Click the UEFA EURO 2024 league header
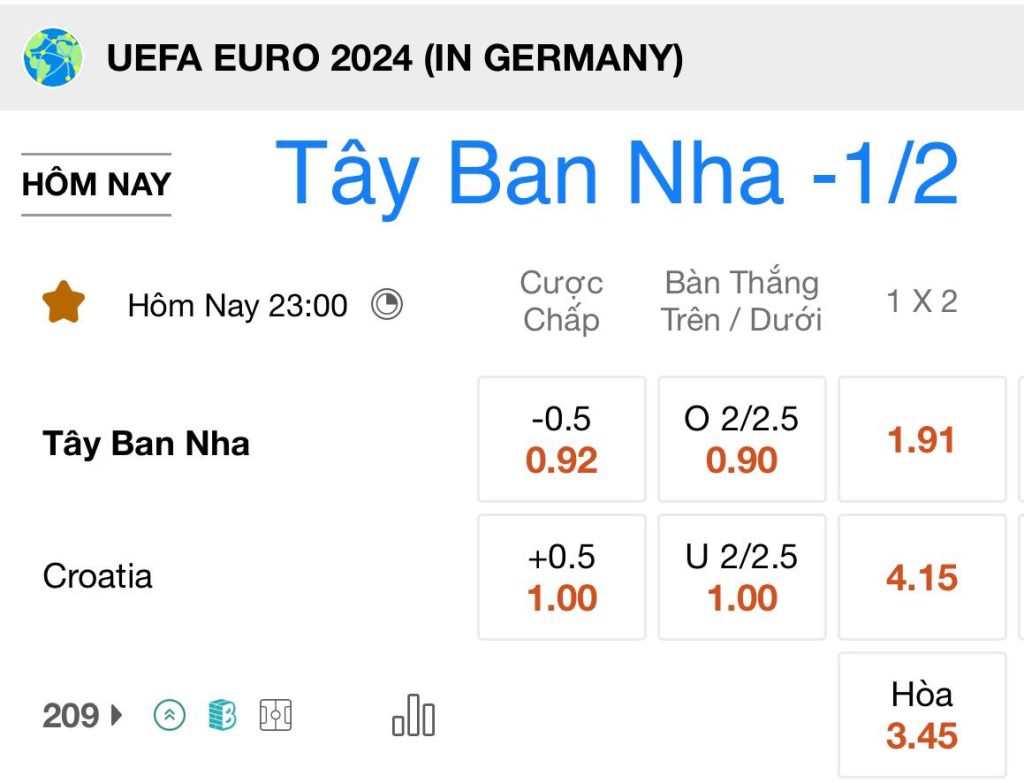Viewport: 1024px width, 783px height. [x=394, y=57]
